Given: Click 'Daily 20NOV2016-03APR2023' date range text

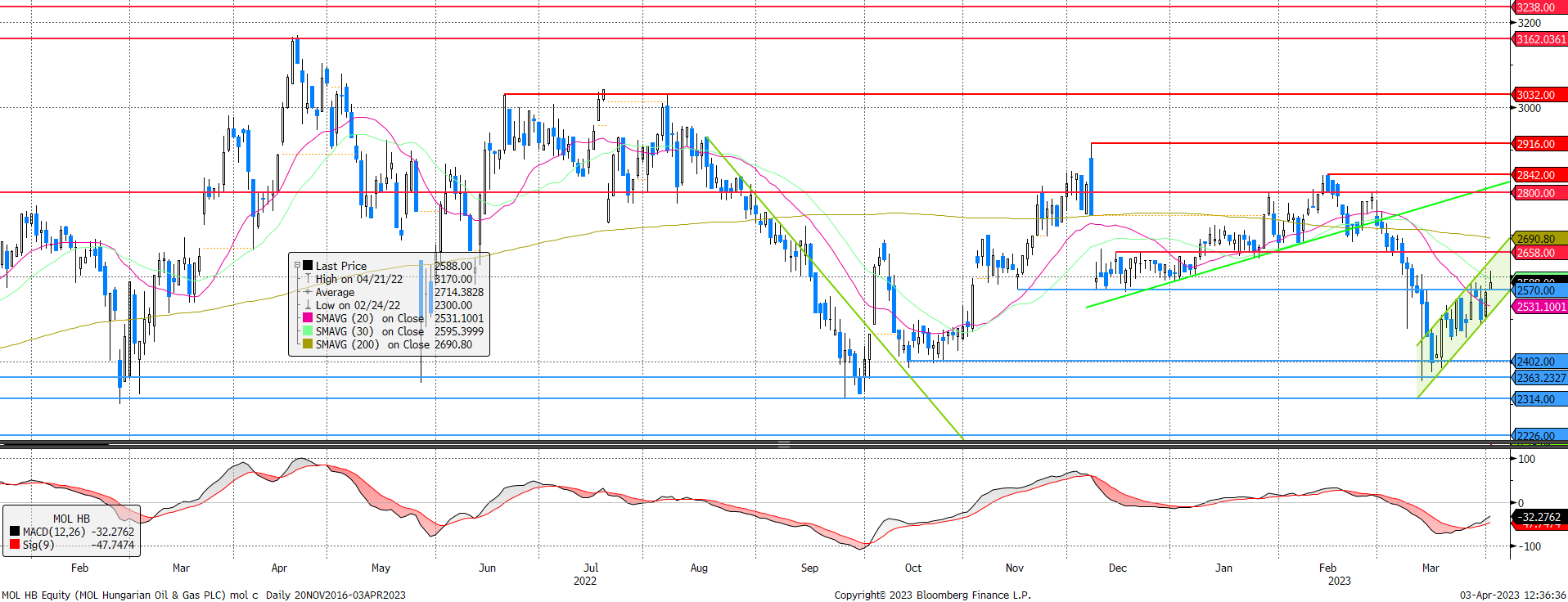Looking at the screenshot, I should tap(336, 595).
